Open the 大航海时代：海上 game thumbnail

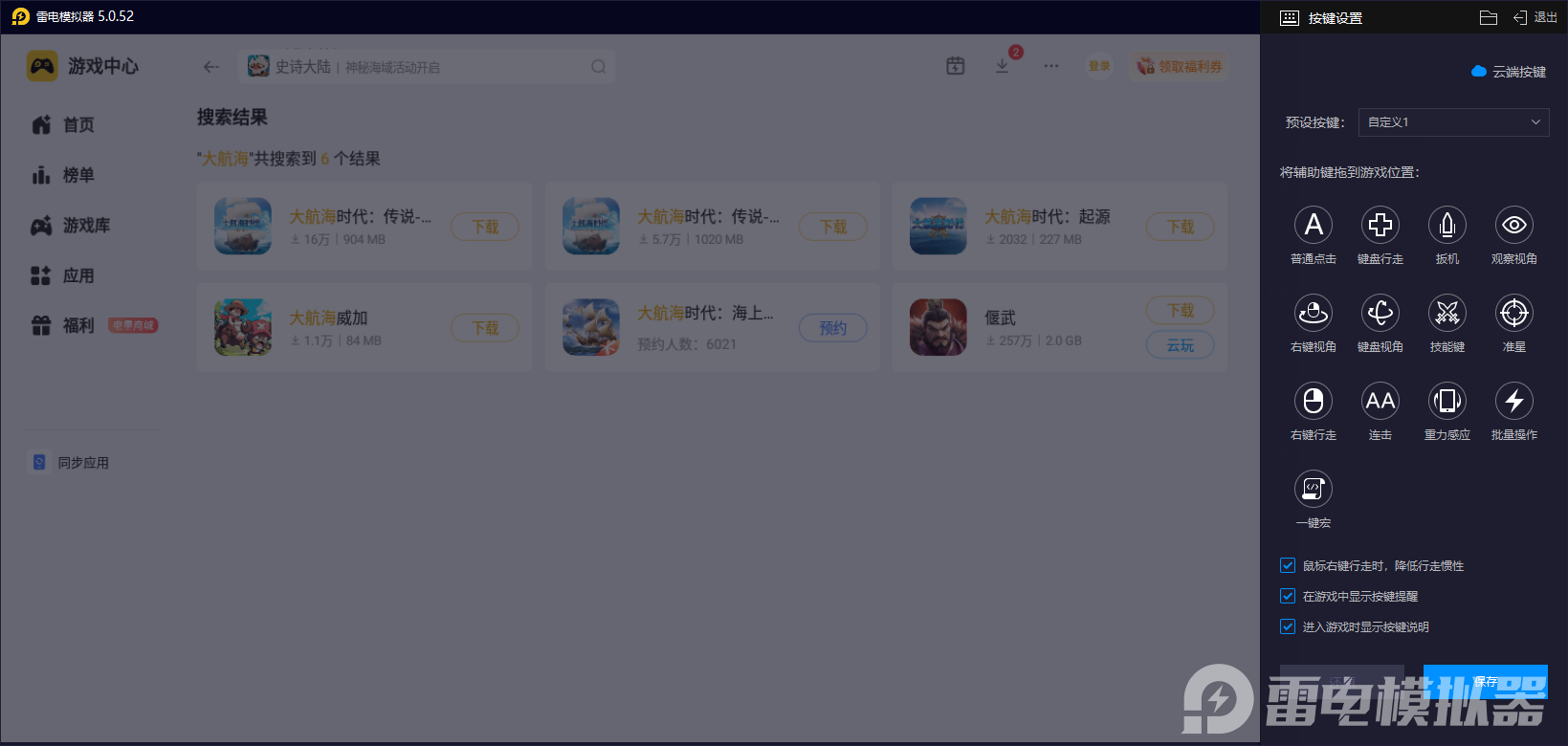tap(591, 327)
